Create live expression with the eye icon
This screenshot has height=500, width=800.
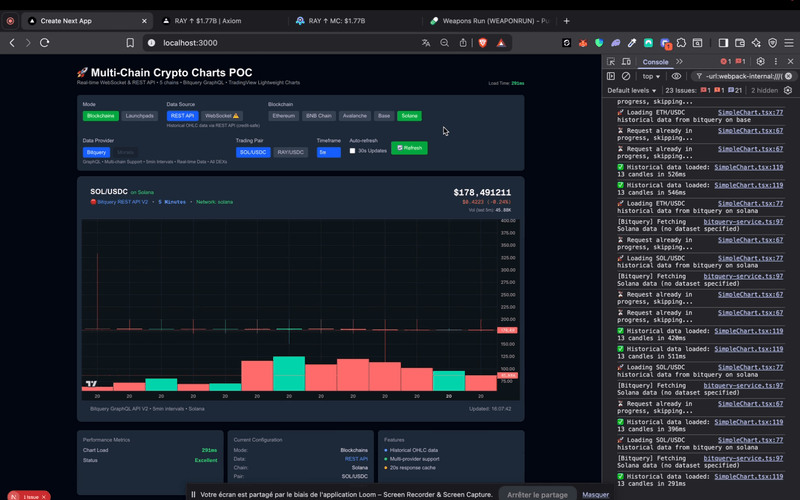click(x=676, y=76)
